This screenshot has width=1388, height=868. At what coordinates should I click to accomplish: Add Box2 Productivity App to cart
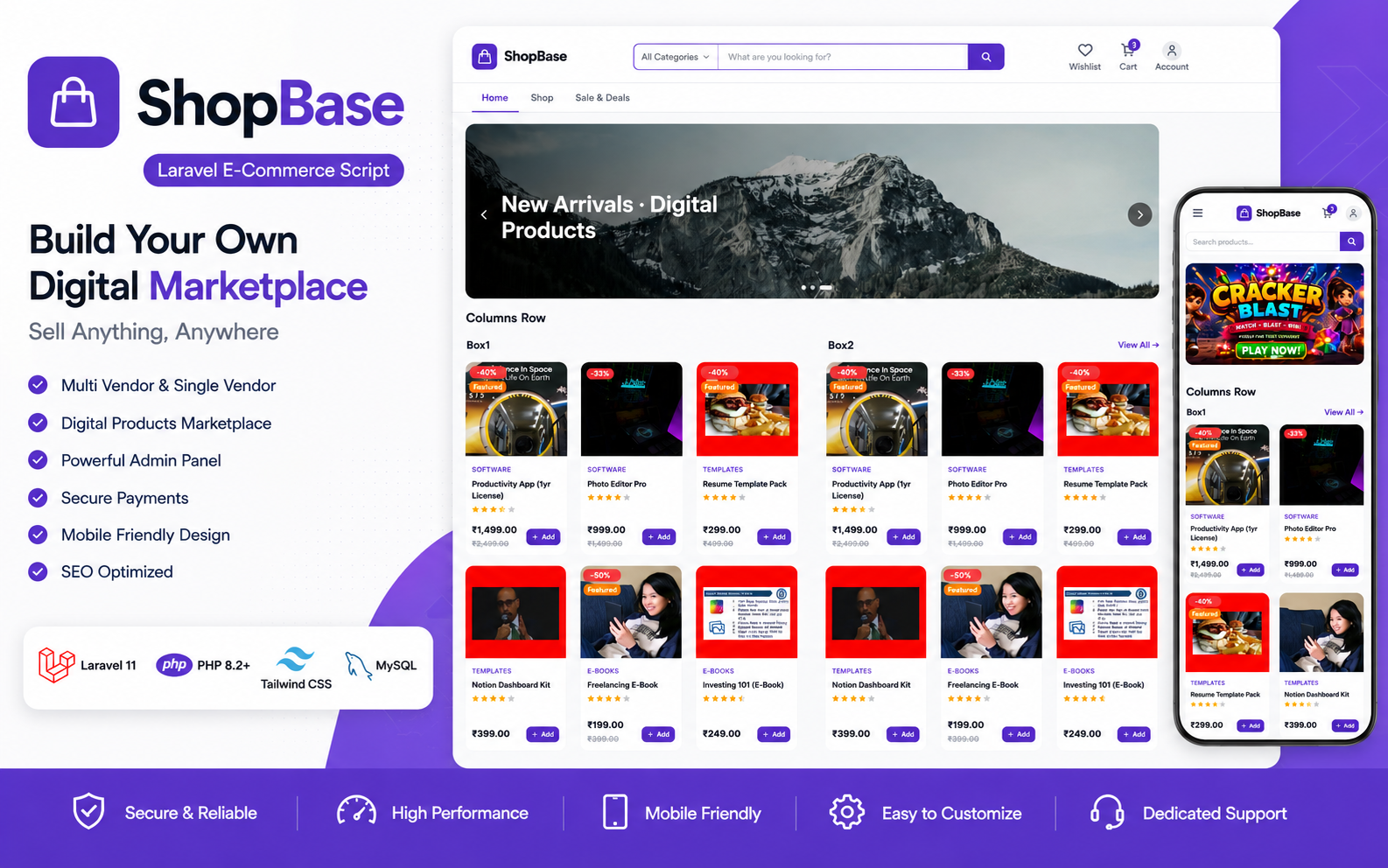point(904,537)
